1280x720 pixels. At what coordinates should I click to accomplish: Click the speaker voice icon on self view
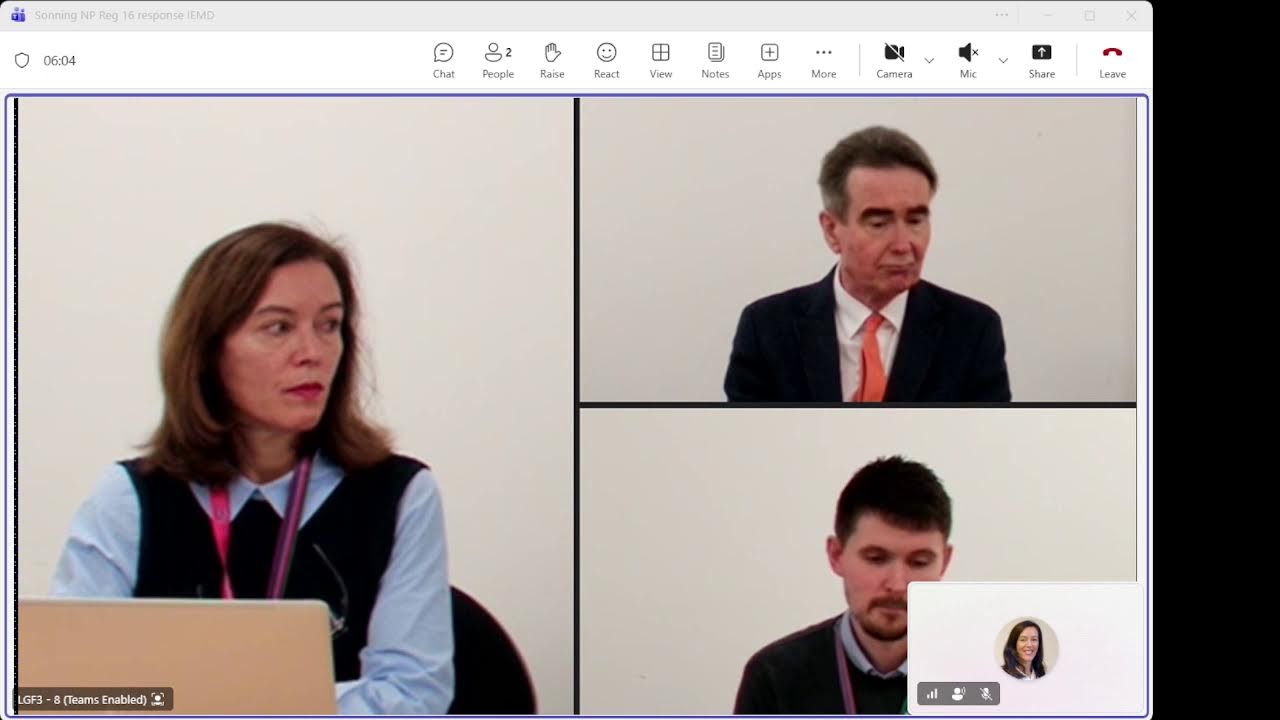[958, 694]
